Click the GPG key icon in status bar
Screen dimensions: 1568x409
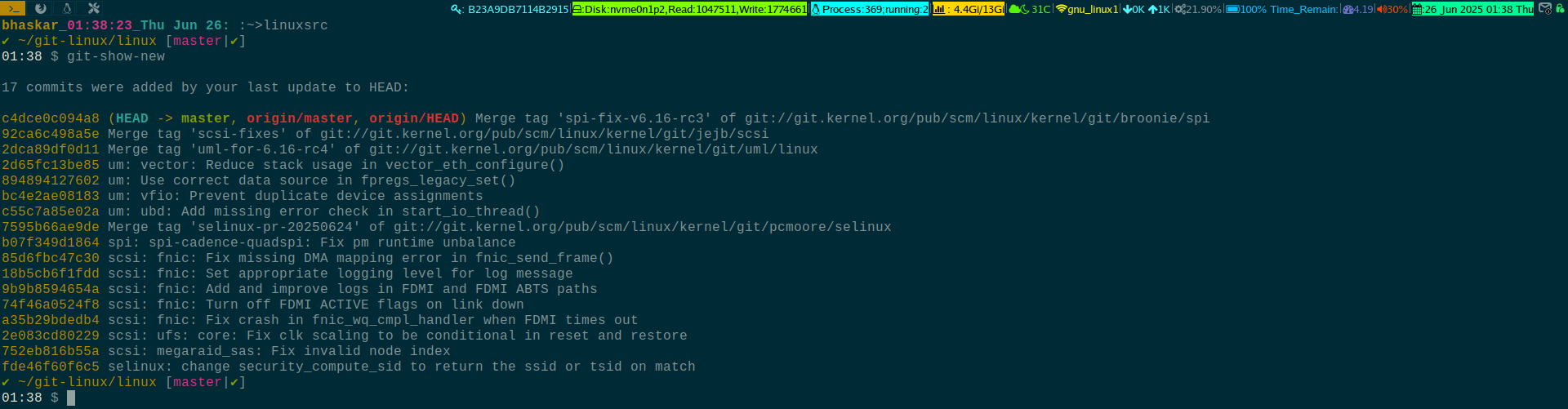click(457, 10)
